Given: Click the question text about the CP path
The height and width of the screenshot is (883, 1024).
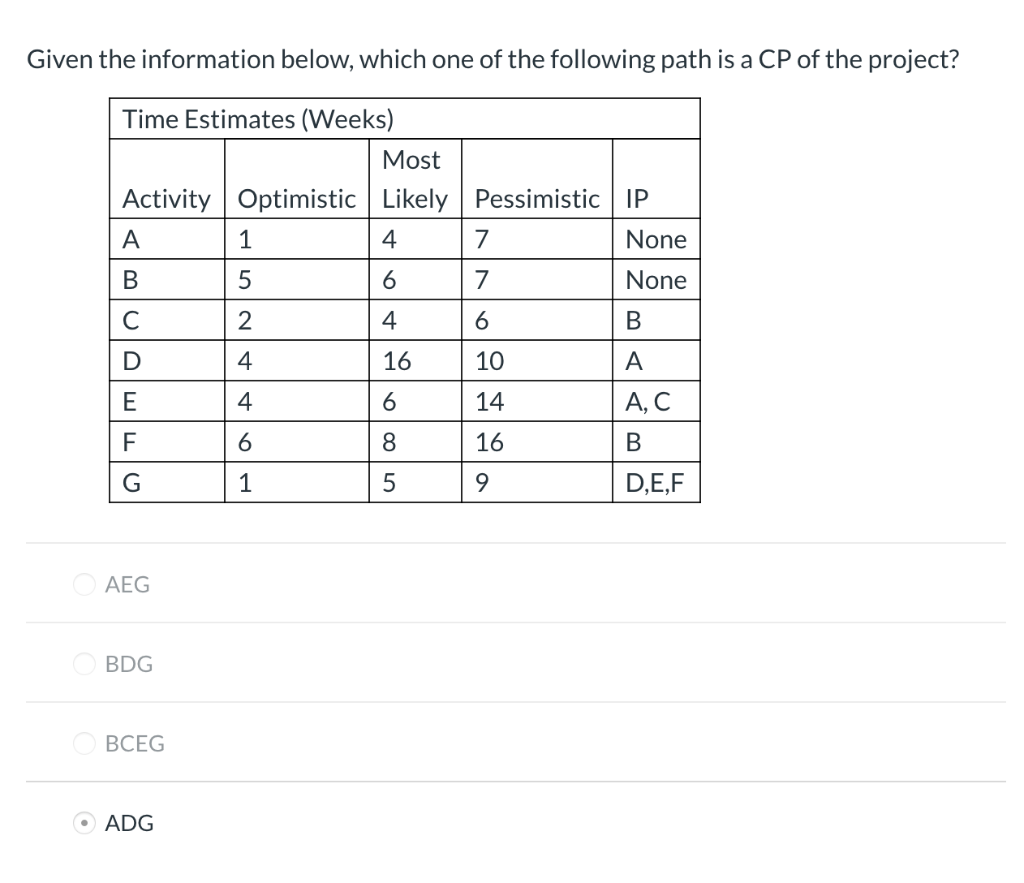Looking at the screenshot, I should [493, 59].
